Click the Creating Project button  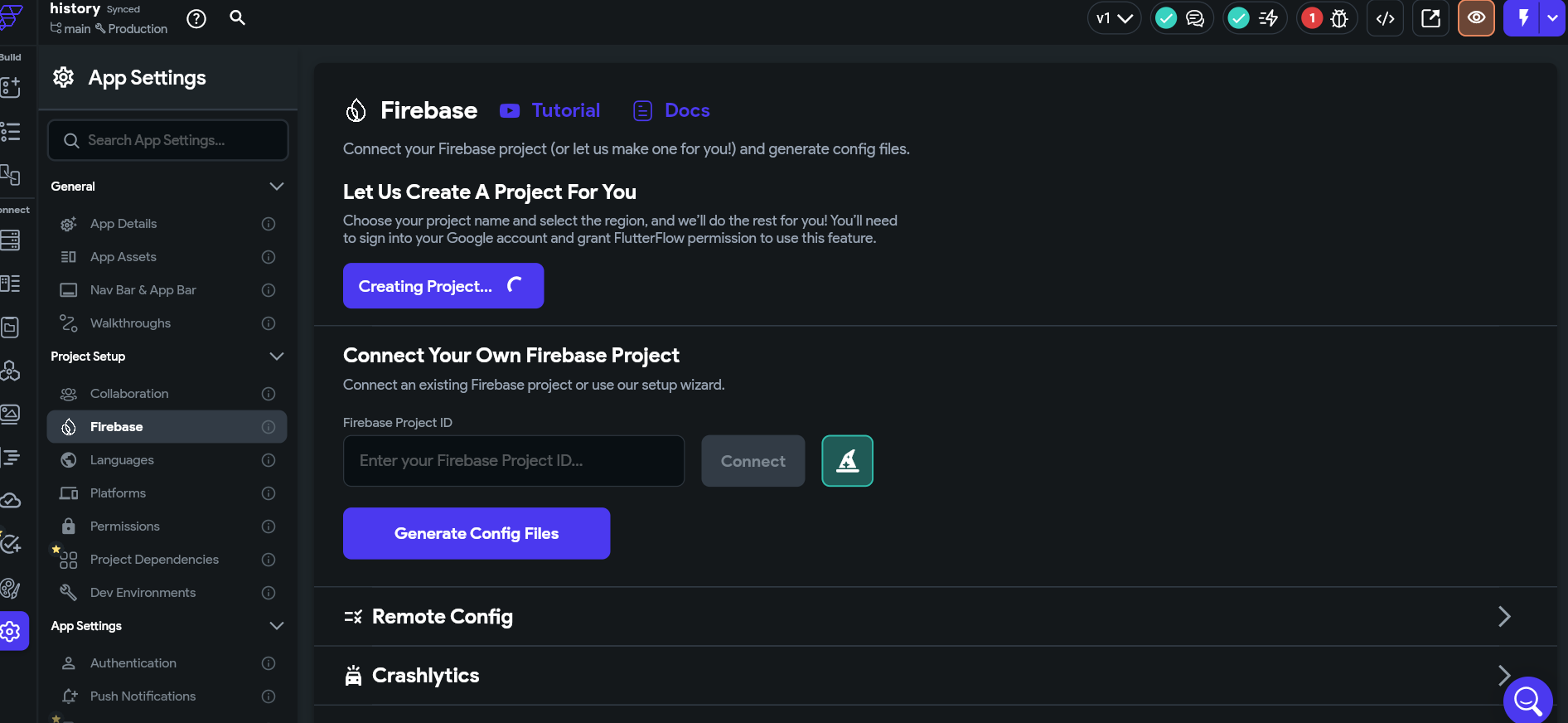click(x=443, y=286)
